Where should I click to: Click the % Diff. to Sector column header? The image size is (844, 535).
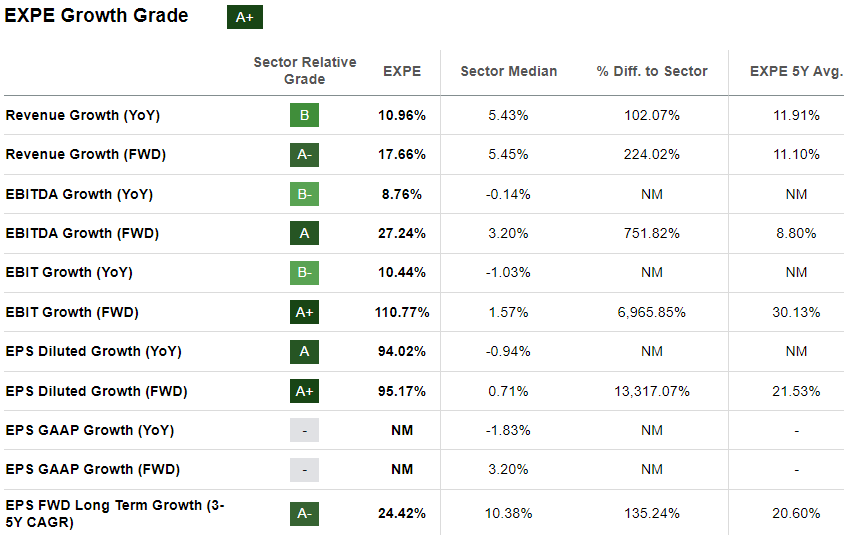651,71
